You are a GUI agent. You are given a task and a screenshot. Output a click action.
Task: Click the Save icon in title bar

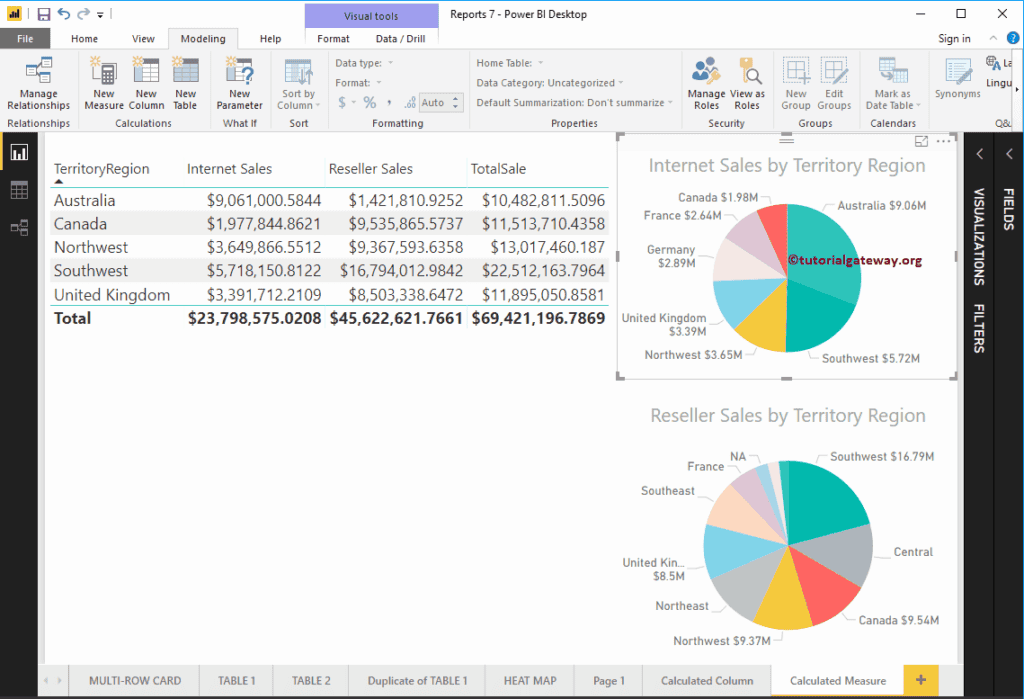pos(43,14)
